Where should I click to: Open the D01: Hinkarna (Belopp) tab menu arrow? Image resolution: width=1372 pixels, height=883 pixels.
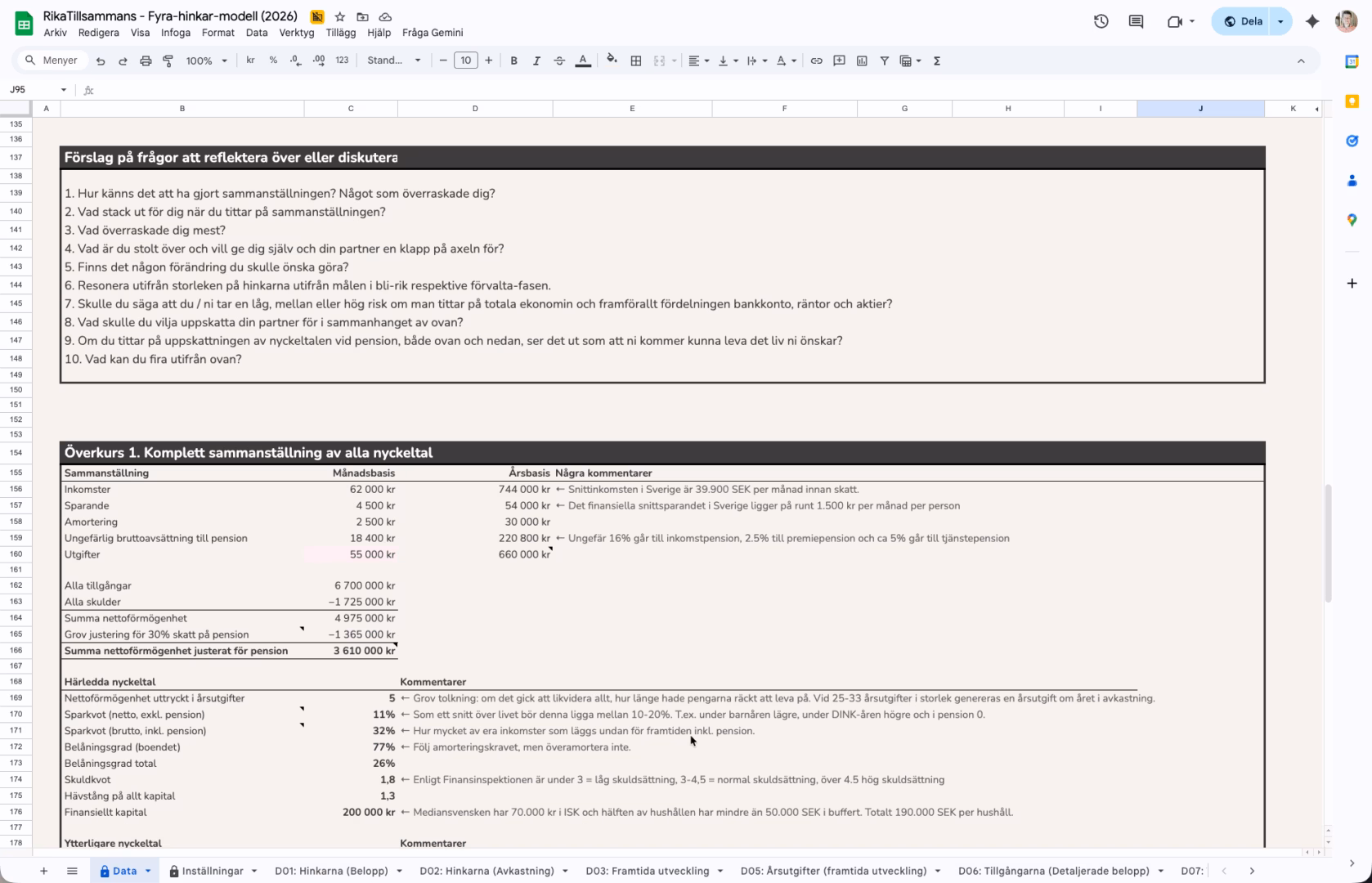click(400, 871)
